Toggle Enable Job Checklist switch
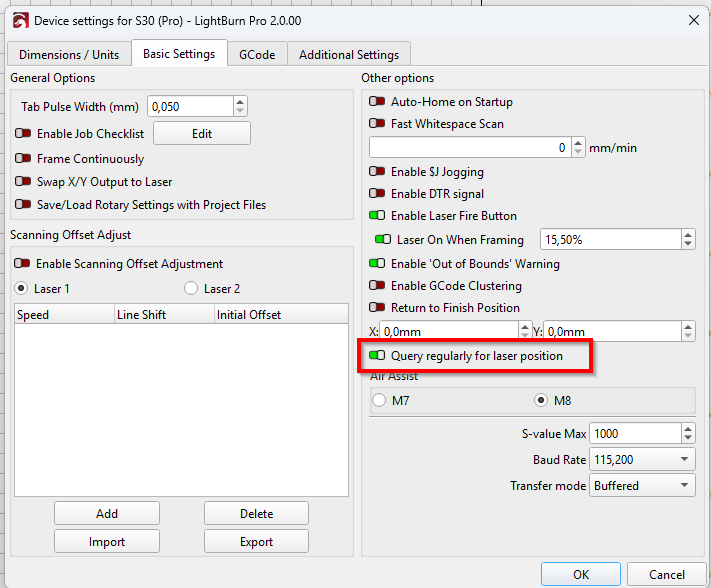711x588 pixels. (23, 133)
